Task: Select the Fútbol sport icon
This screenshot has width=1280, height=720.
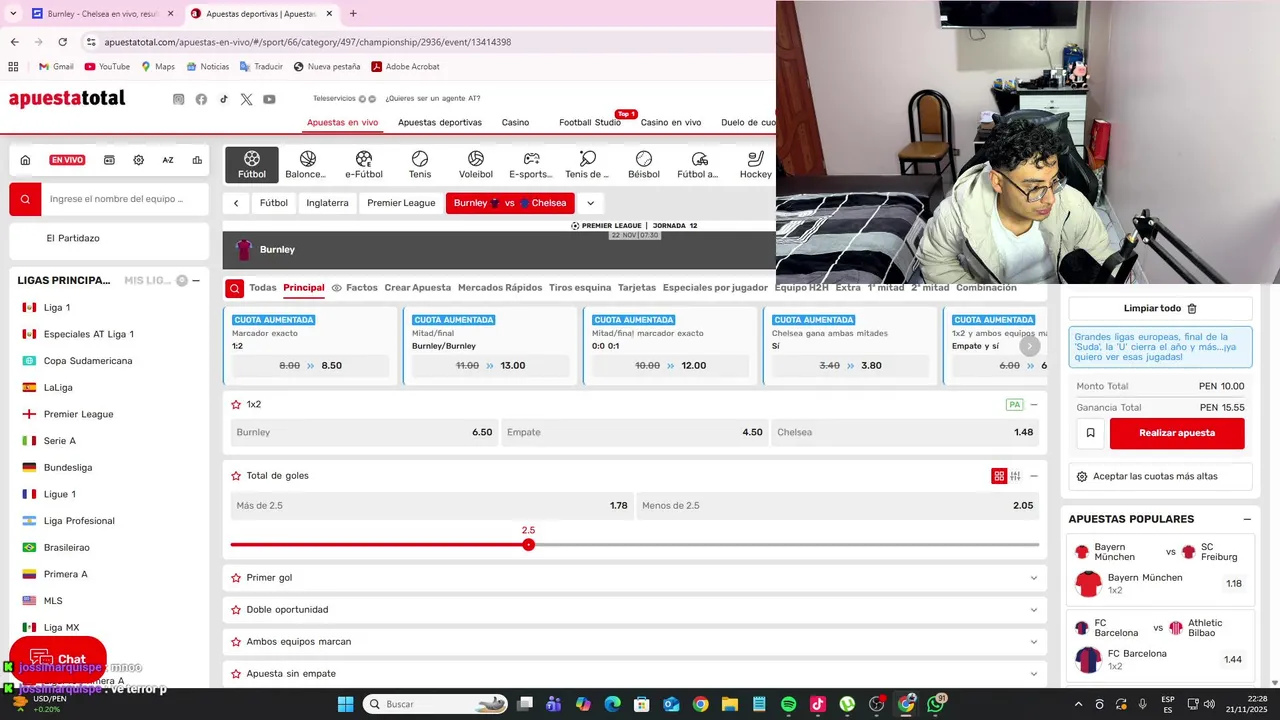Action: (x=252, y=165)
